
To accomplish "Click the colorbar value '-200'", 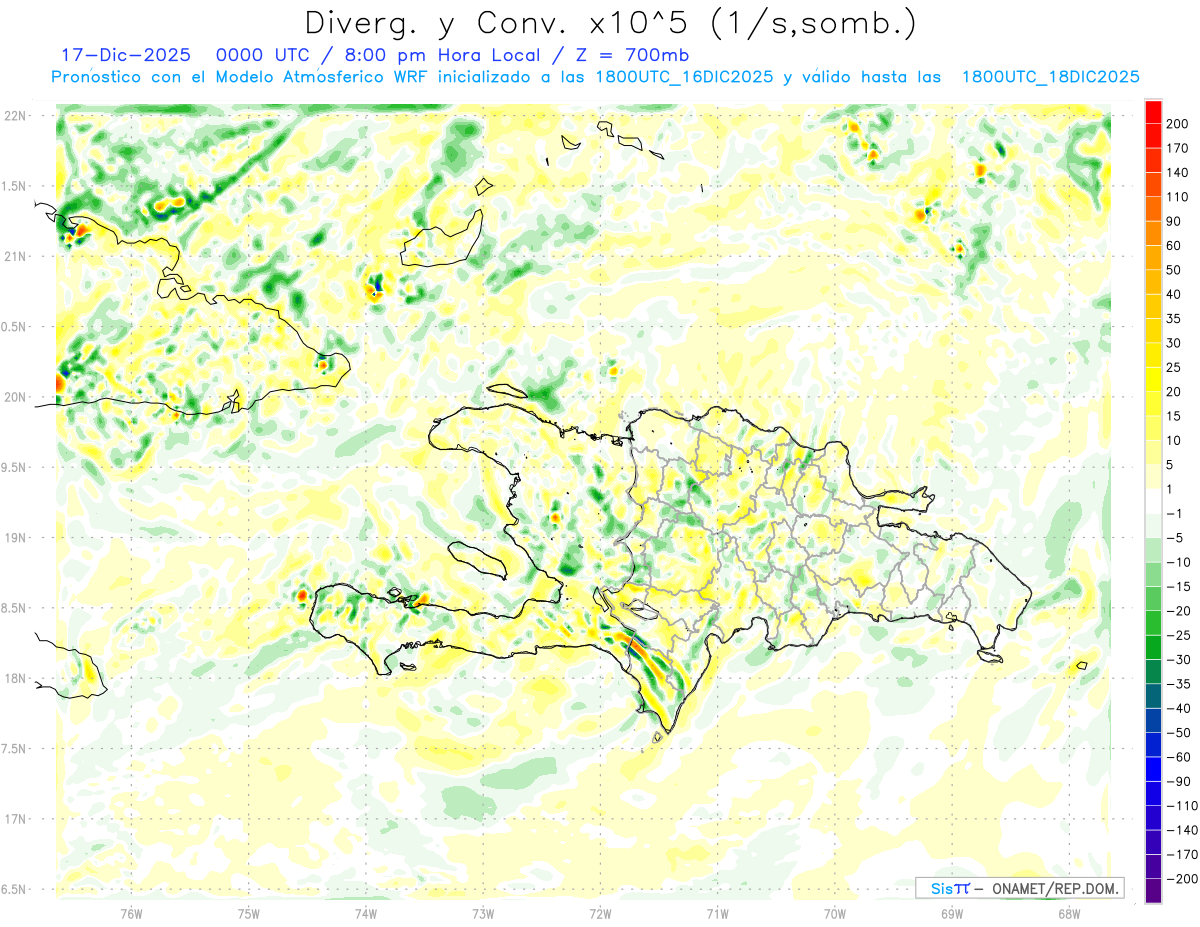I will tap(1184, 880).
